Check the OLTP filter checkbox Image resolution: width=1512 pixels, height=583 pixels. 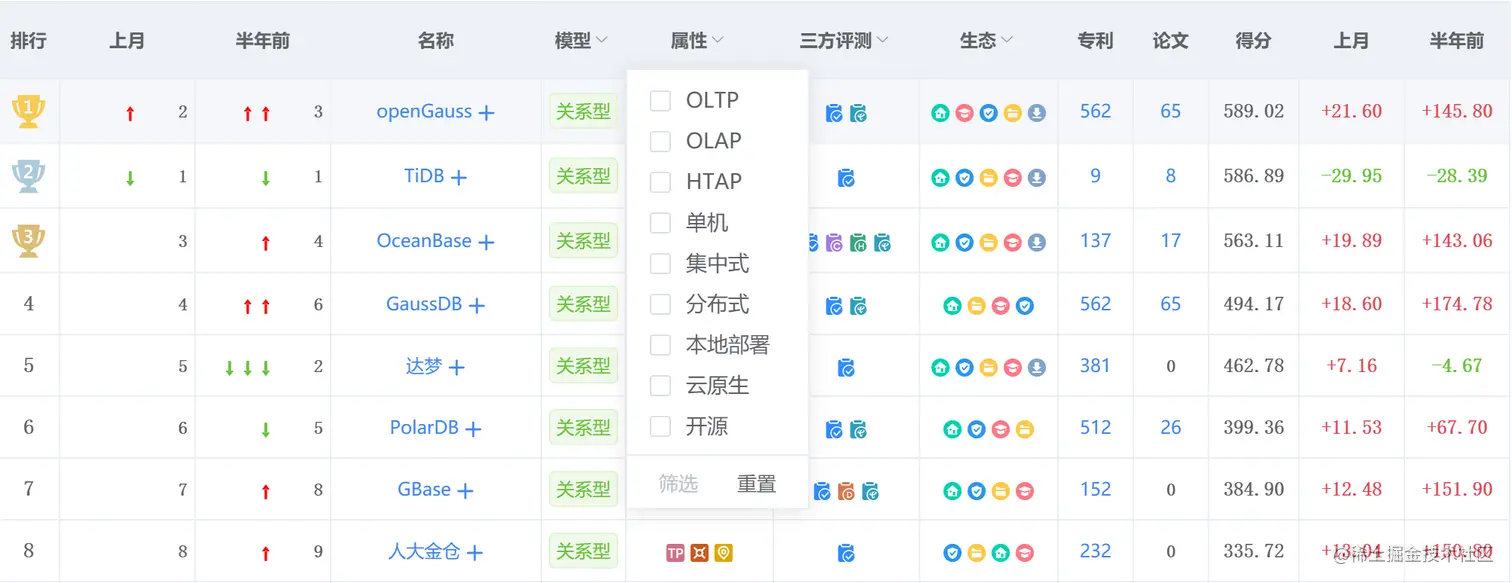tap(660, 100)
